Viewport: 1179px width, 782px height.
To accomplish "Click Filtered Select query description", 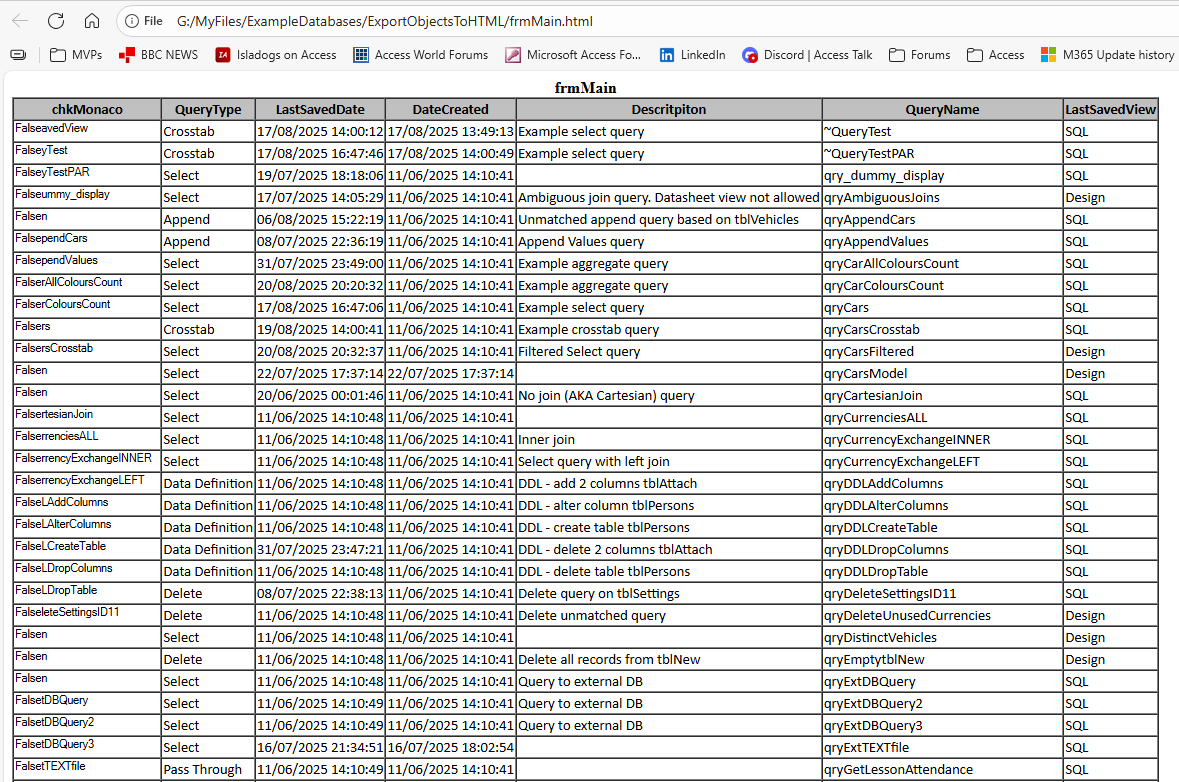I will coord(669,351).
